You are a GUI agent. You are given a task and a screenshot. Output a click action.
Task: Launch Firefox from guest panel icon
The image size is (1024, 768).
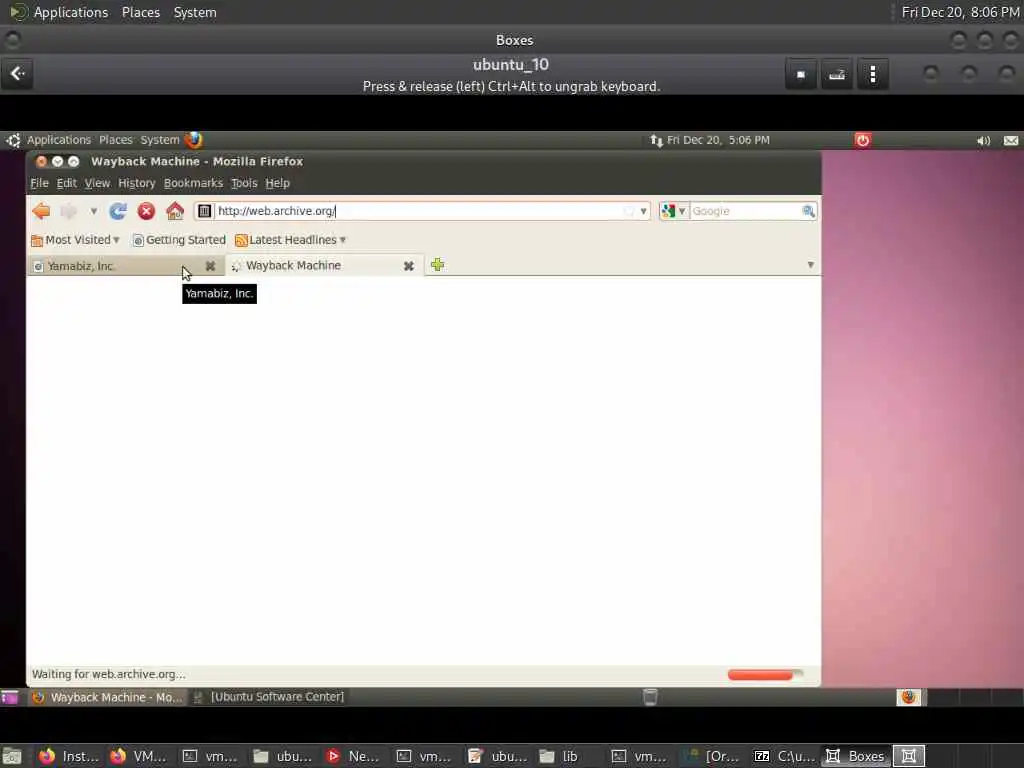tap(194, 140)
